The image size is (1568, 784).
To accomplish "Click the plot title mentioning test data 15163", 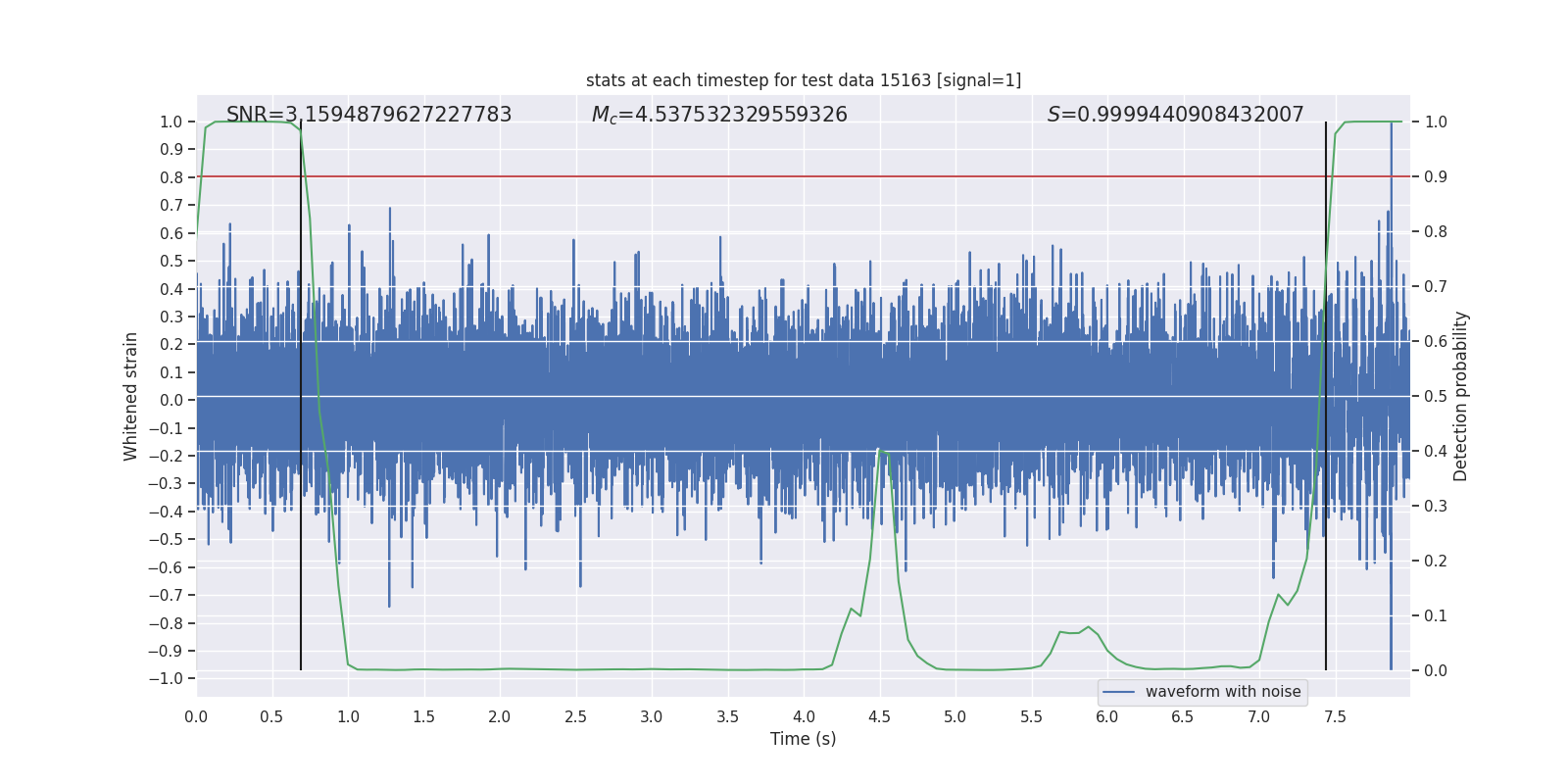I will [x=803, y=80].
